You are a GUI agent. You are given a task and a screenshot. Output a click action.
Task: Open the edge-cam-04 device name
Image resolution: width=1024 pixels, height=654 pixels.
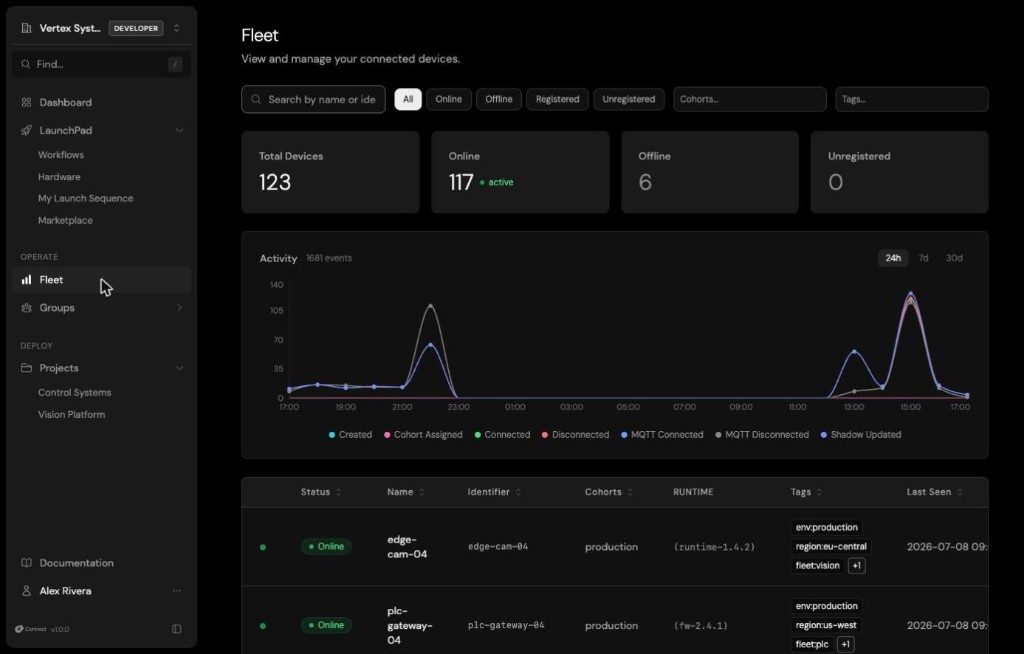[x=407, y=547]
